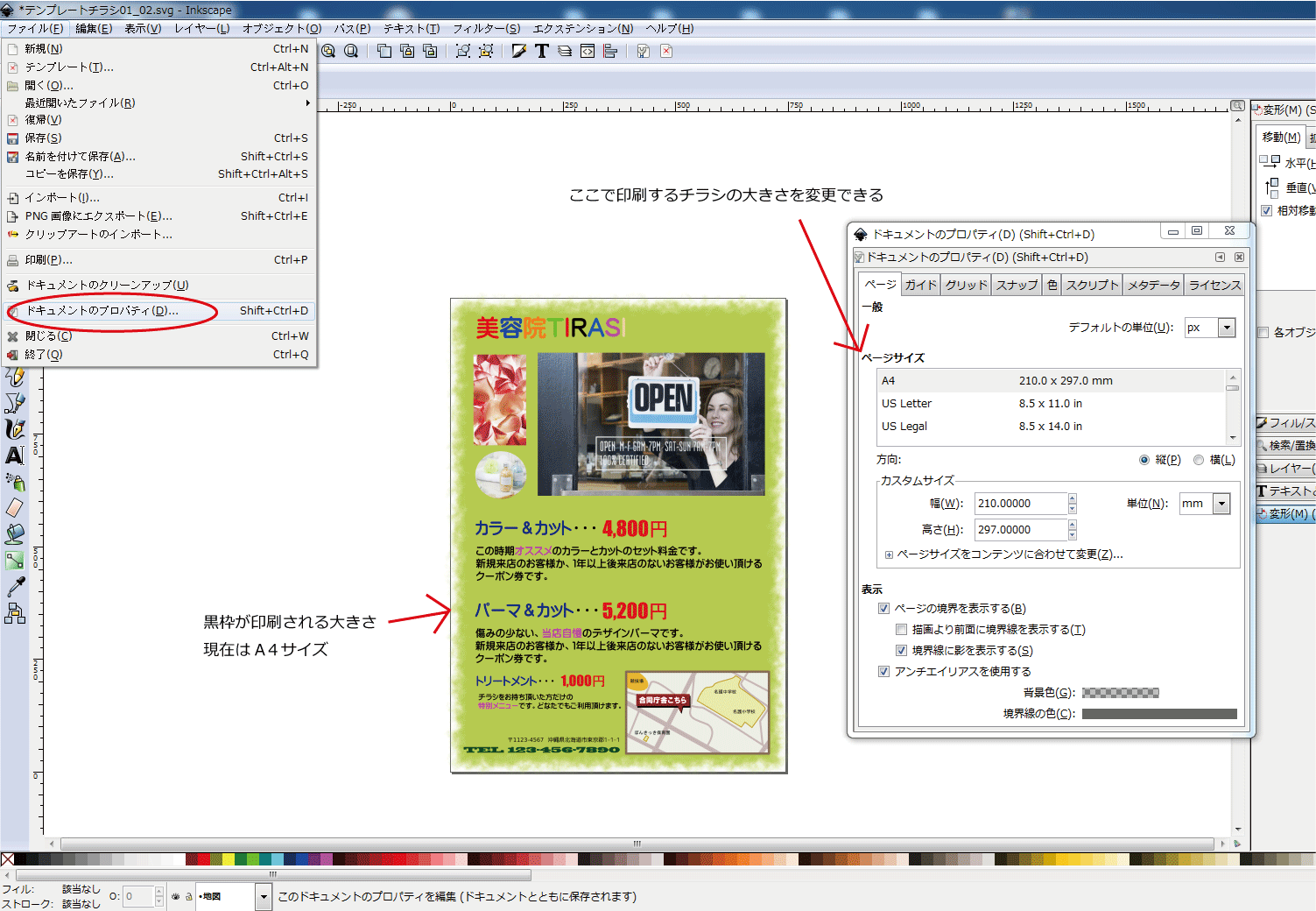Open the レイヤー docked panel button
Screen dimensions: 1316x911
tap(1285, 468)
